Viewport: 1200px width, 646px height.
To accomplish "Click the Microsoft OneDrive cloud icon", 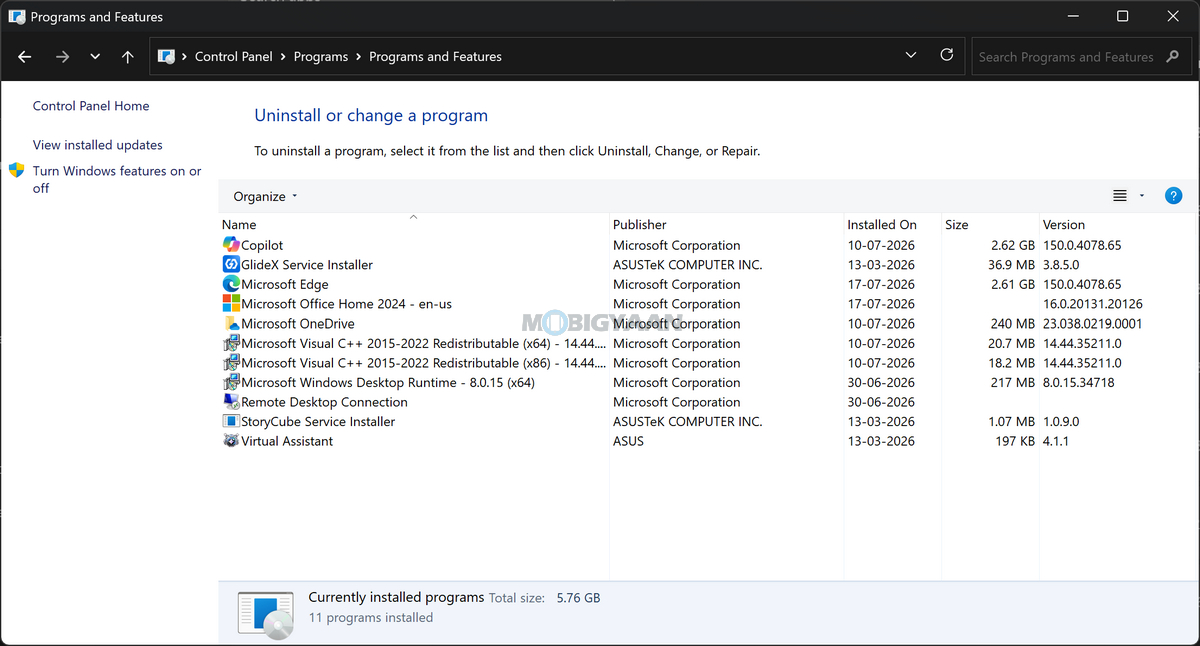I will [231, 324].
